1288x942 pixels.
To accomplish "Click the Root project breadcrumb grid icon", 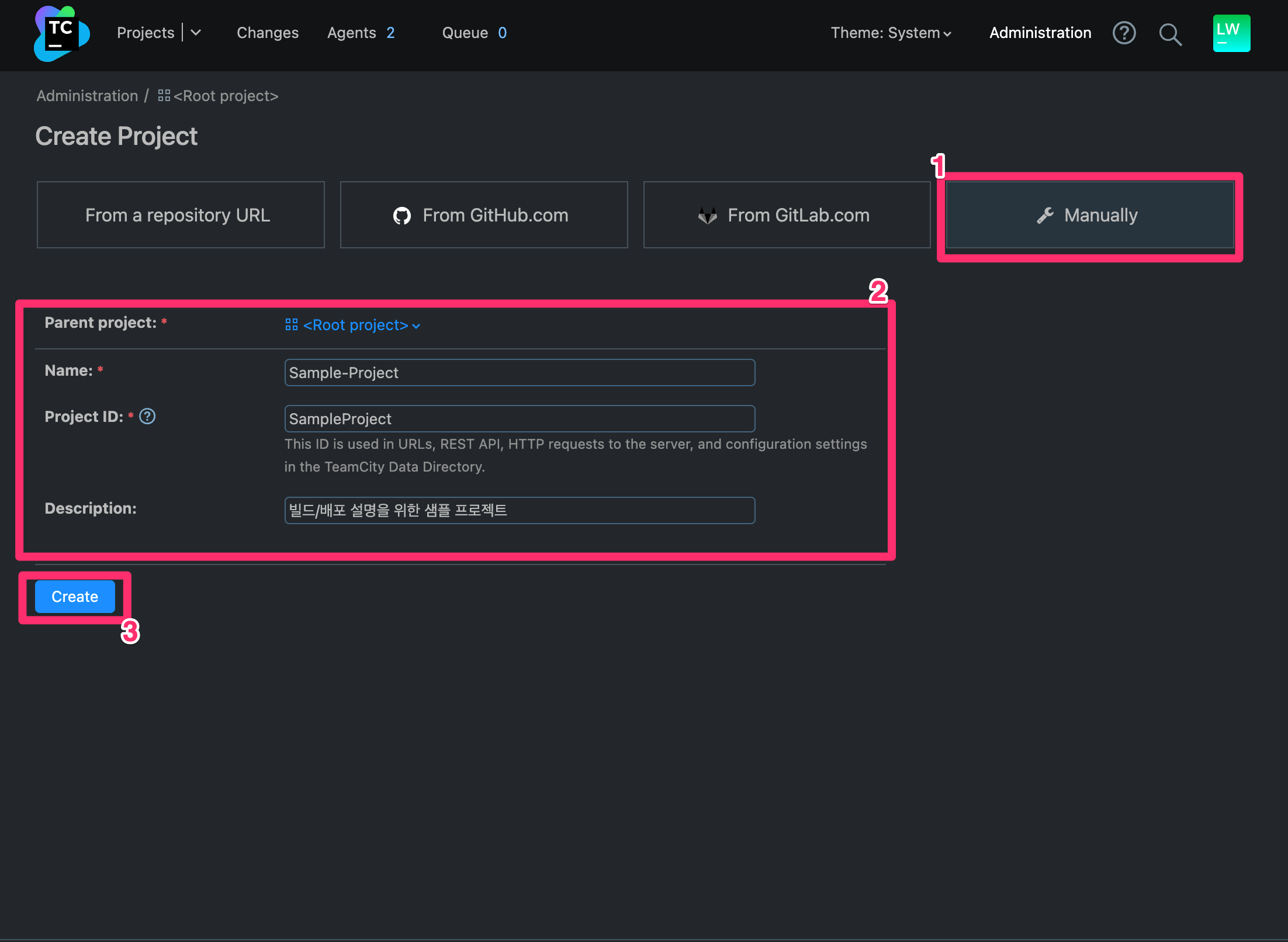I will (x=164, y=96).
